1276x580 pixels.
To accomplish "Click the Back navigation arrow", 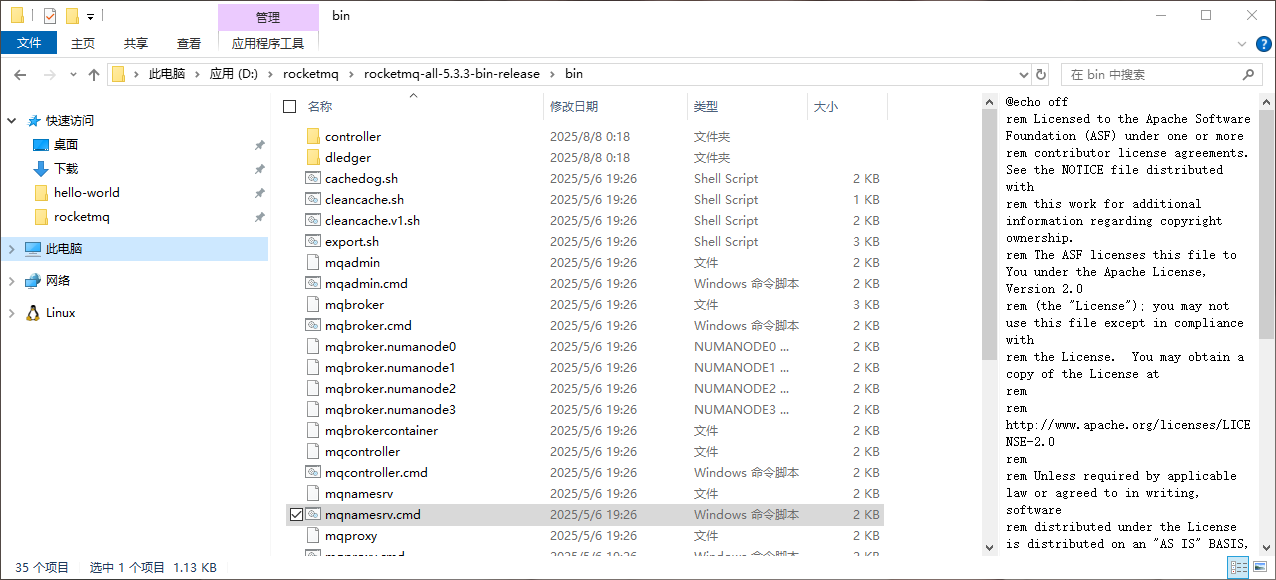I will [x=20, y=73].
